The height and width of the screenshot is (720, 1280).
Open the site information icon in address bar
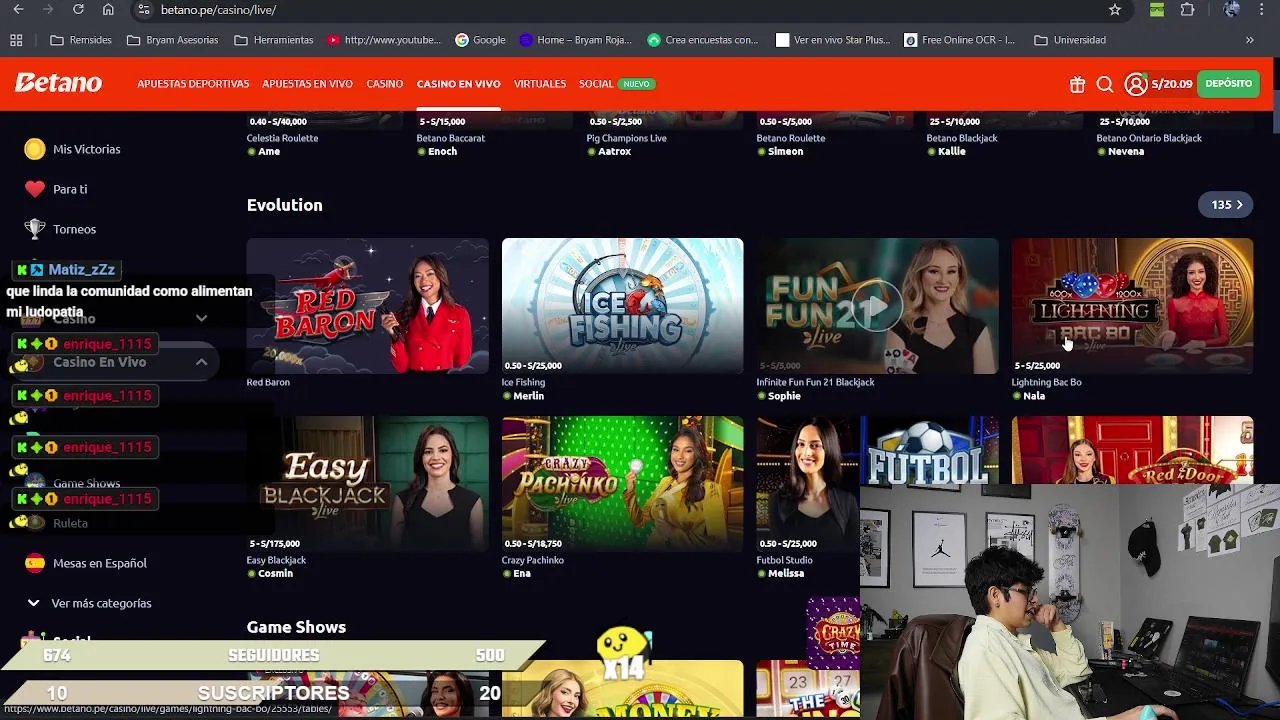[x=144, y=10]
